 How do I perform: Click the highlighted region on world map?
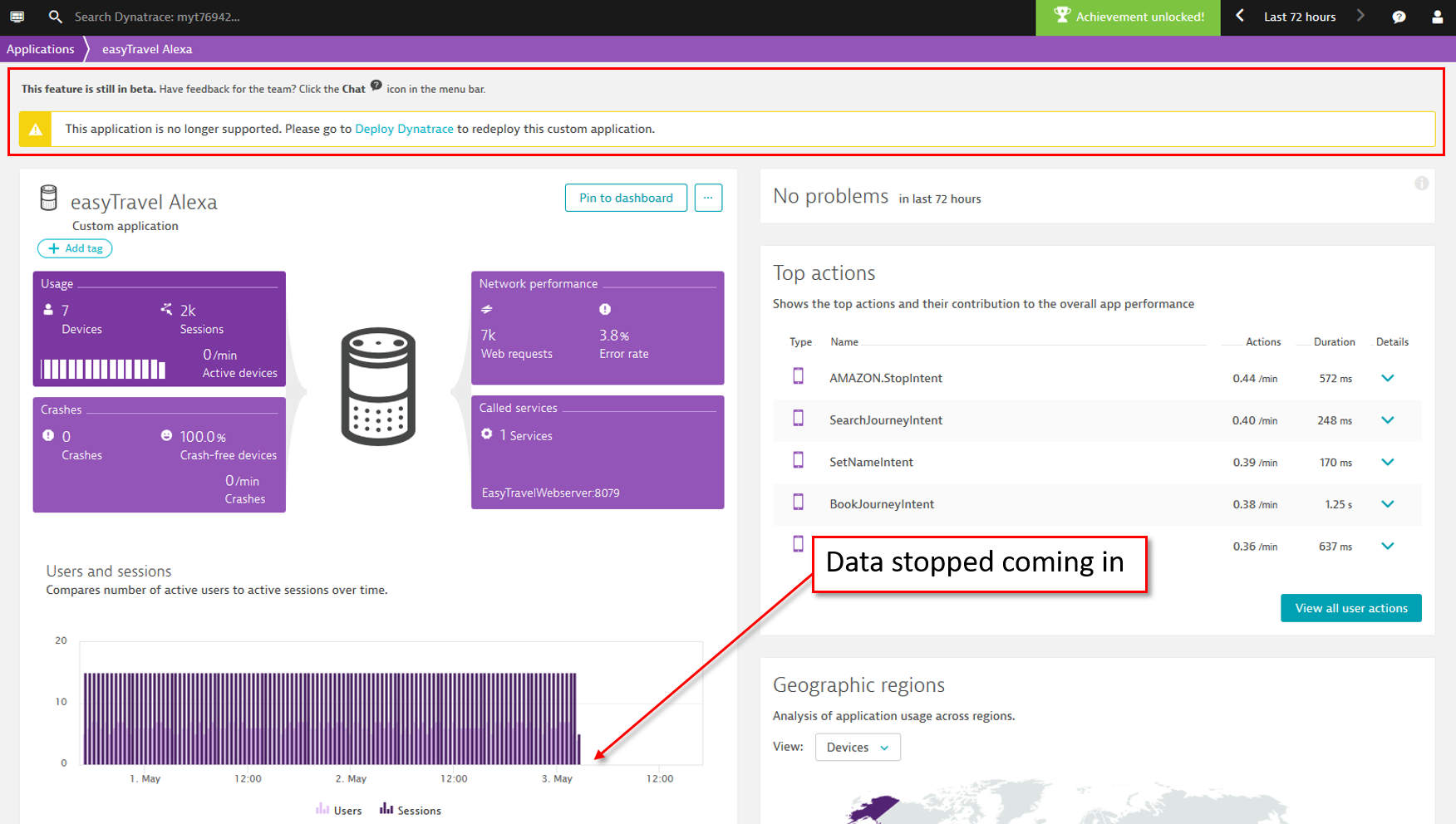tap(873, 809)
